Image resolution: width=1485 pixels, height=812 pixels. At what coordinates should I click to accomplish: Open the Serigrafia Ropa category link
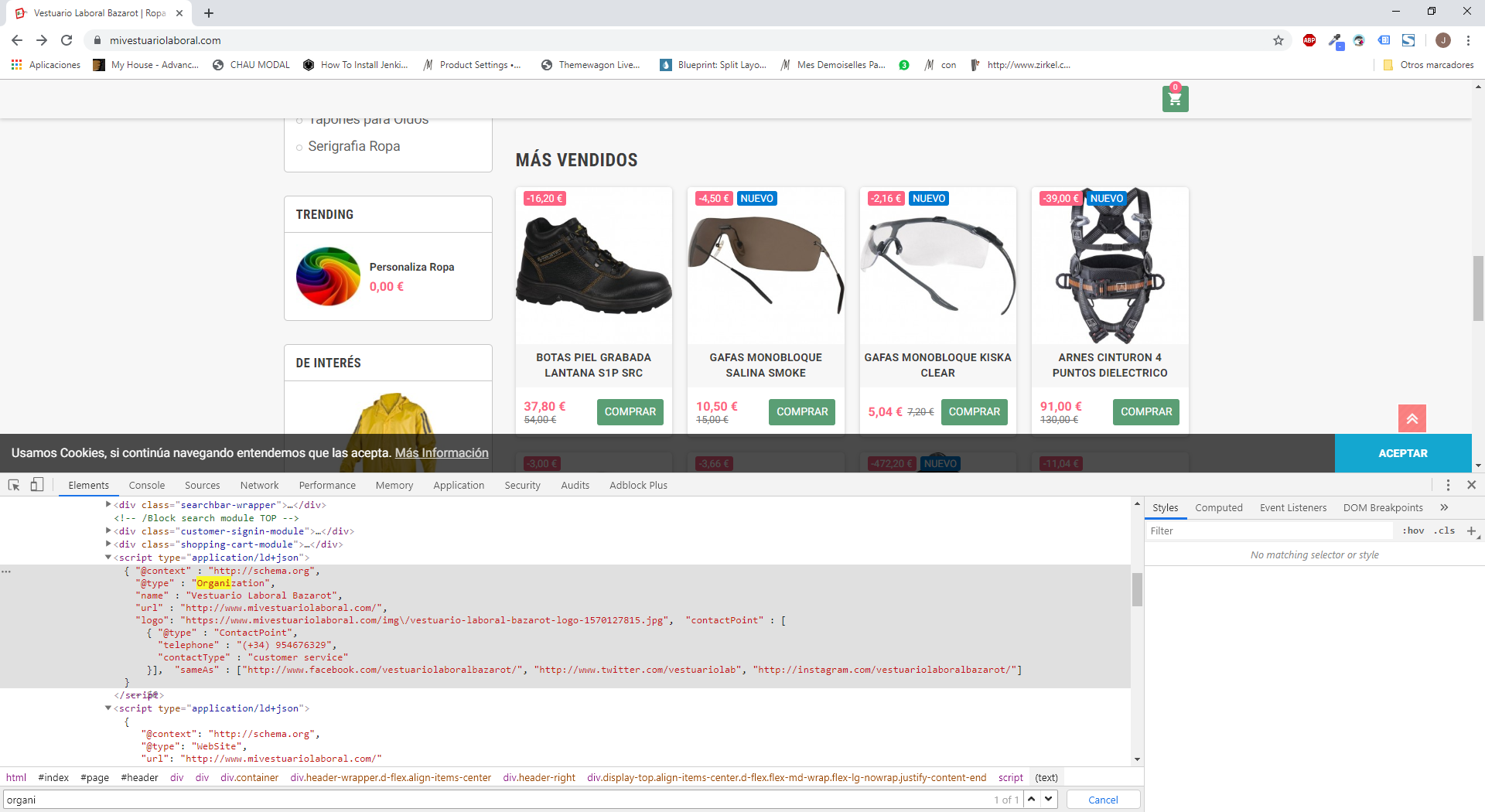(x=353, y=146)
